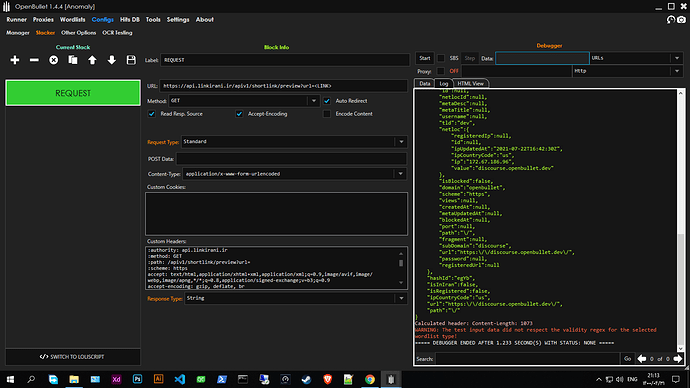Screen dimensions: 690x388
Task: Open the Method dropdown showing GET
Action: [x=244, y=101]
